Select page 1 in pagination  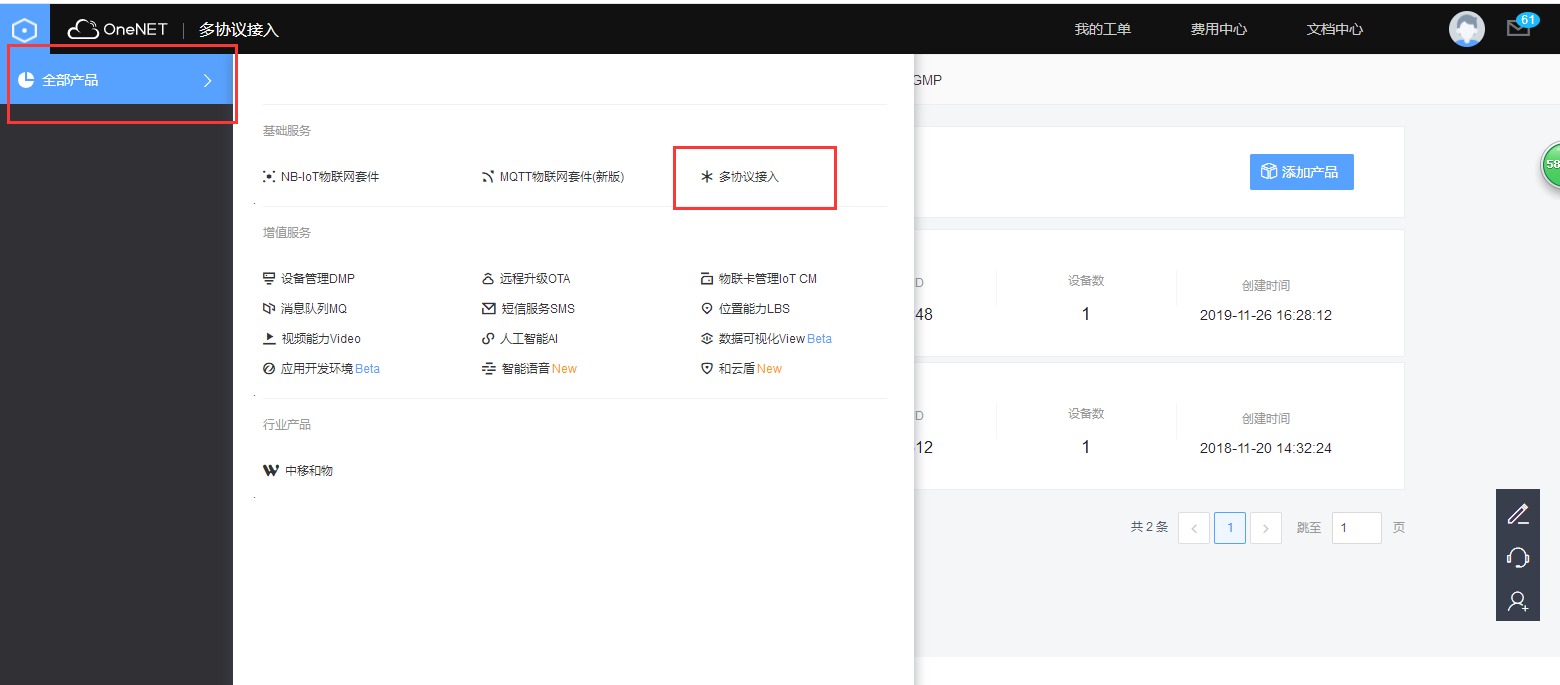1230,528
